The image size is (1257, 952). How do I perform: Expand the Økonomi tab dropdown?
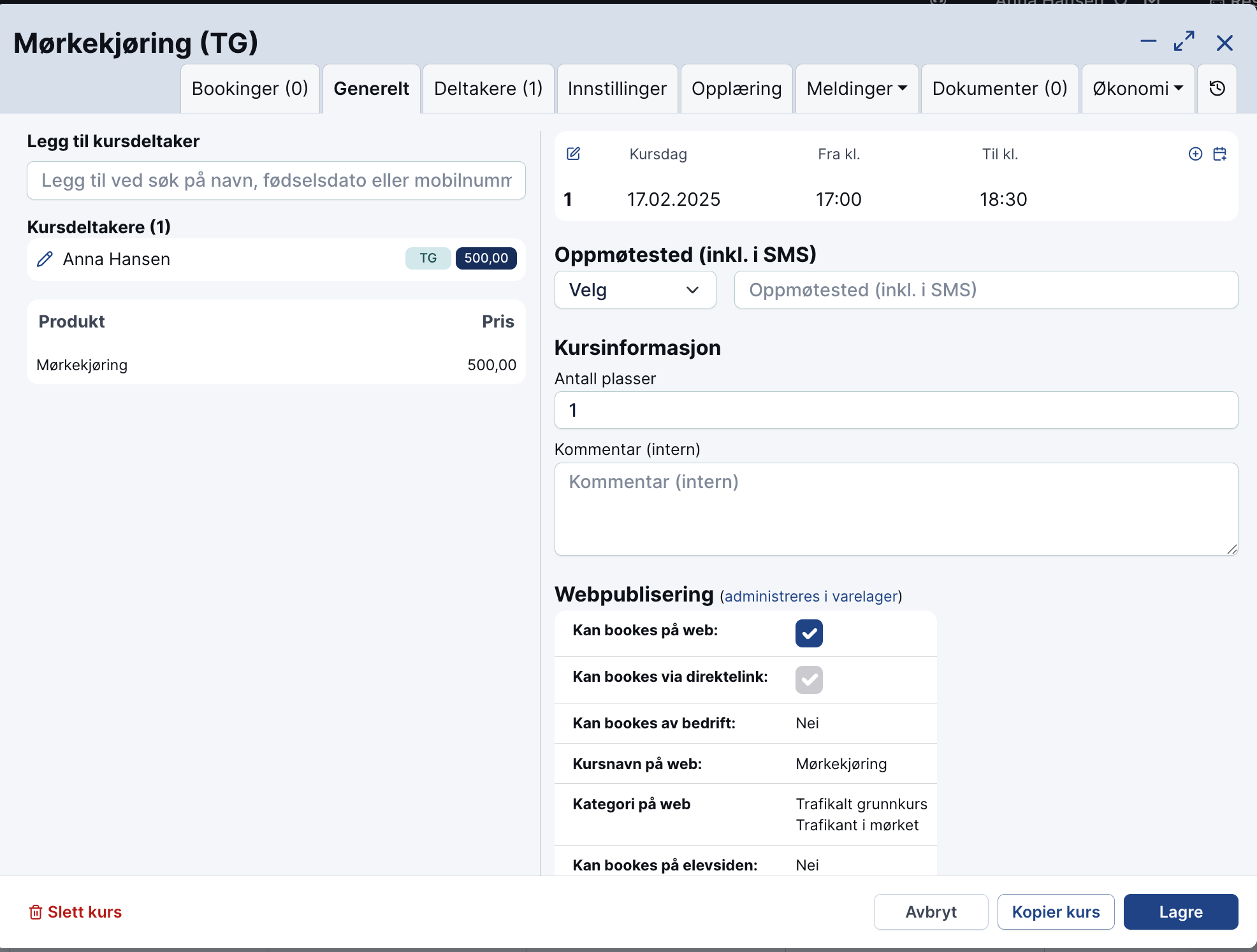(x=1138, y=89)
